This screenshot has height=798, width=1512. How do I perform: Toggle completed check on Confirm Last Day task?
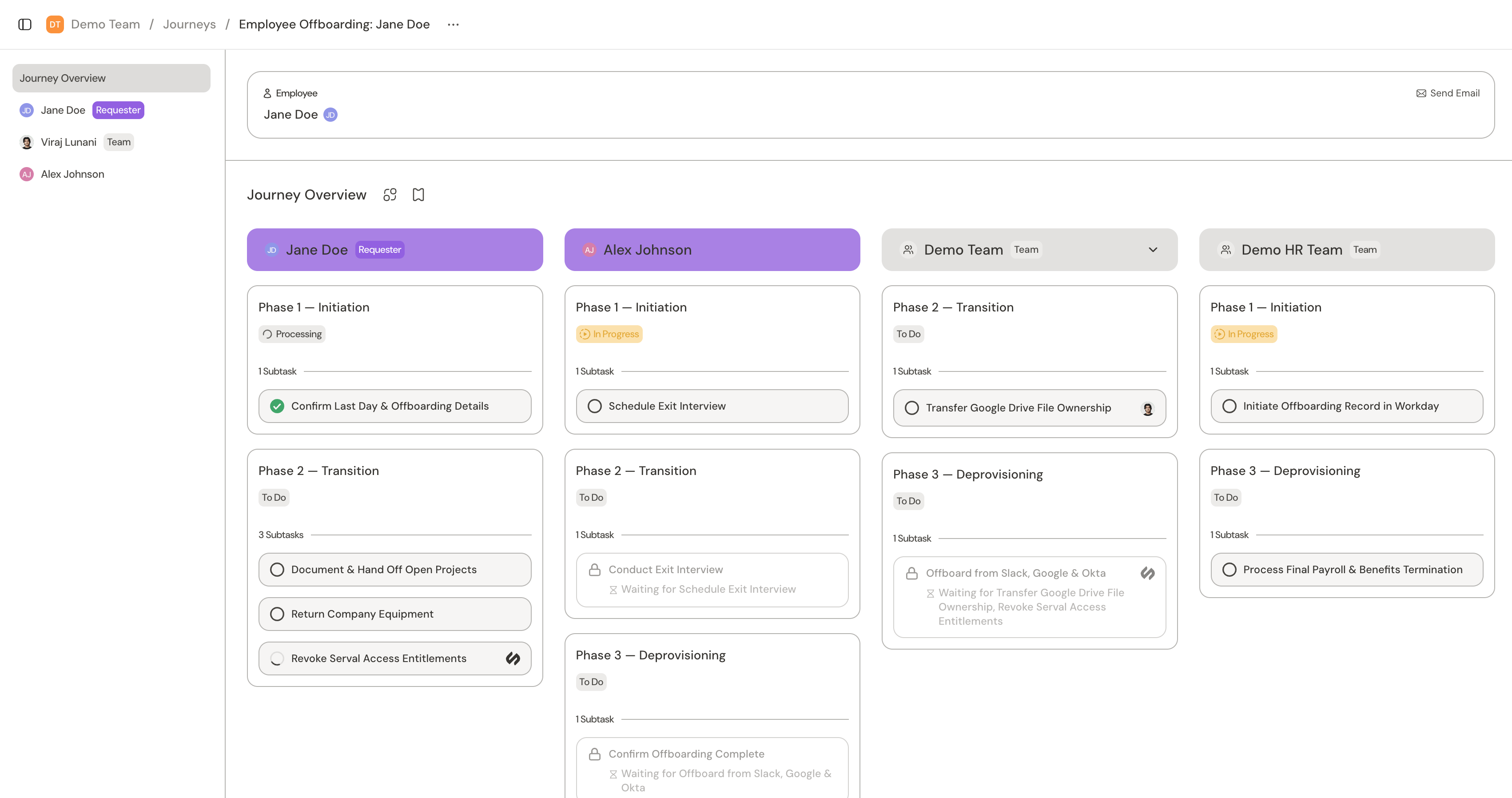(x=277, y=407)
